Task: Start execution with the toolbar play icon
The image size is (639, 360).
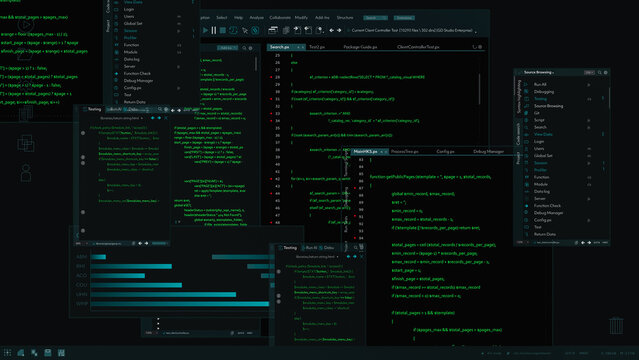Action: [x=206, y=30]
